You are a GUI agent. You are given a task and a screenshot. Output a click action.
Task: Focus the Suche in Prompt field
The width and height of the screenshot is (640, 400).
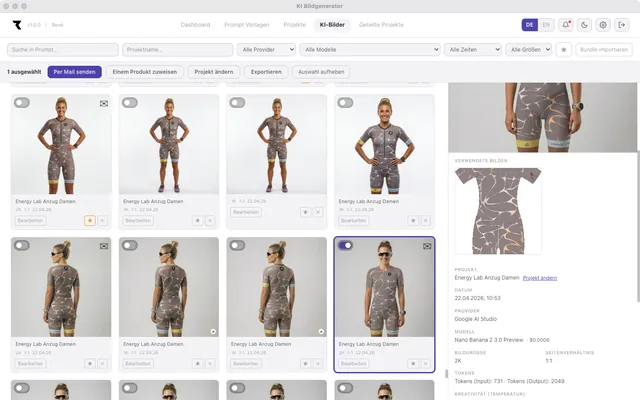point(63,50)
